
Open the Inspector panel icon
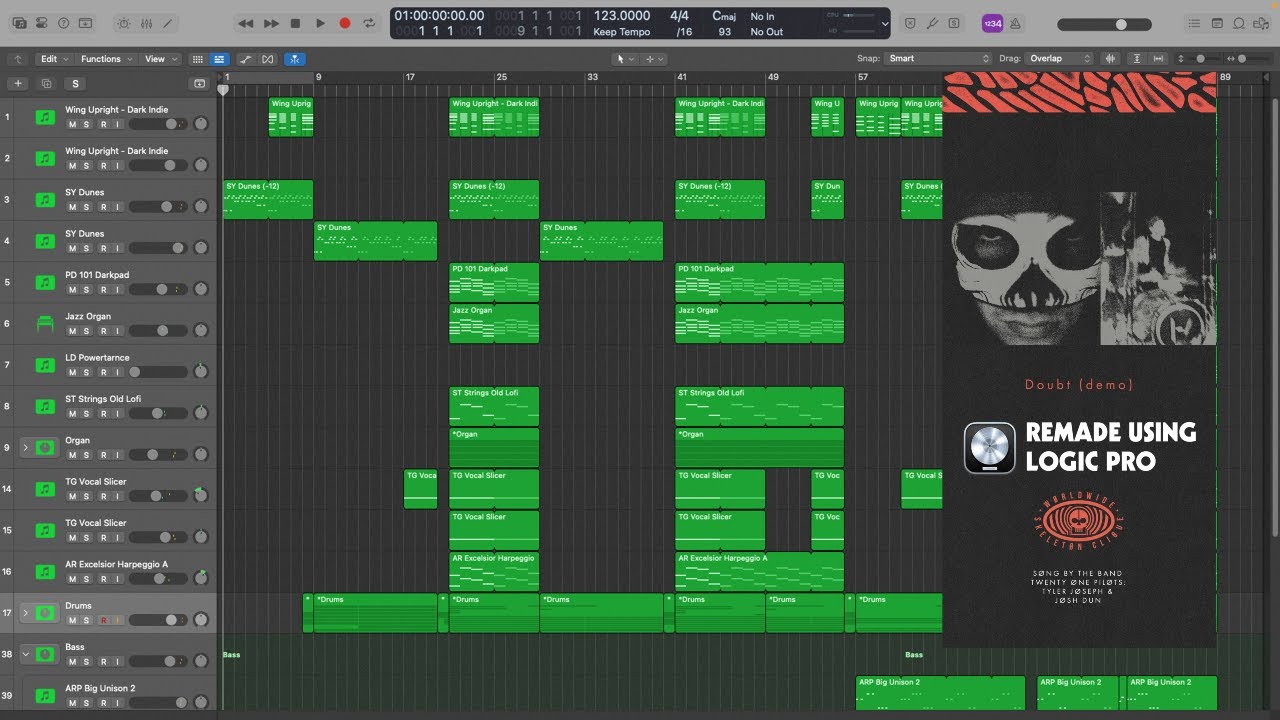click(42, 23)
